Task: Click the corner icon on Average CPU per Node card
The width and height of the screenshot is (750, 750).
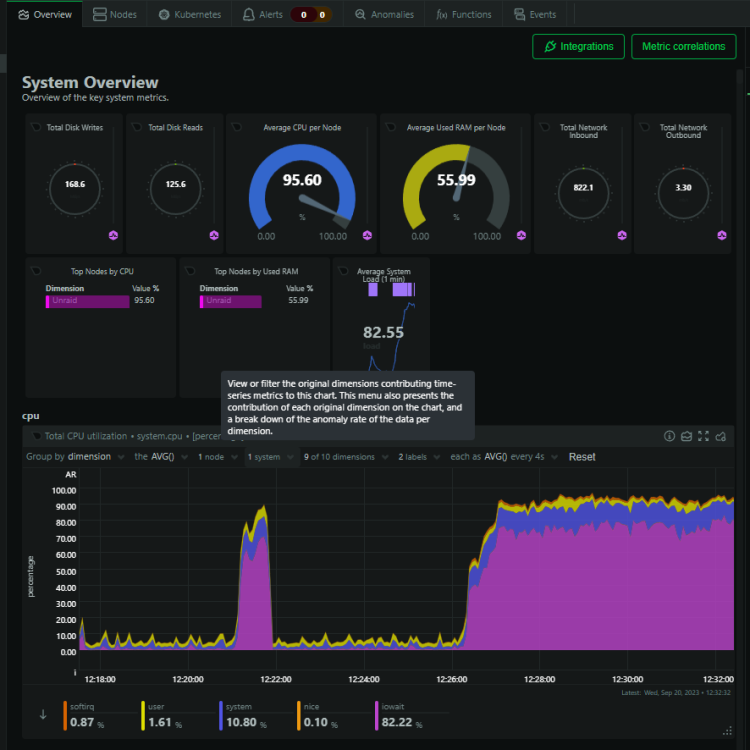Action: [236, 127]
